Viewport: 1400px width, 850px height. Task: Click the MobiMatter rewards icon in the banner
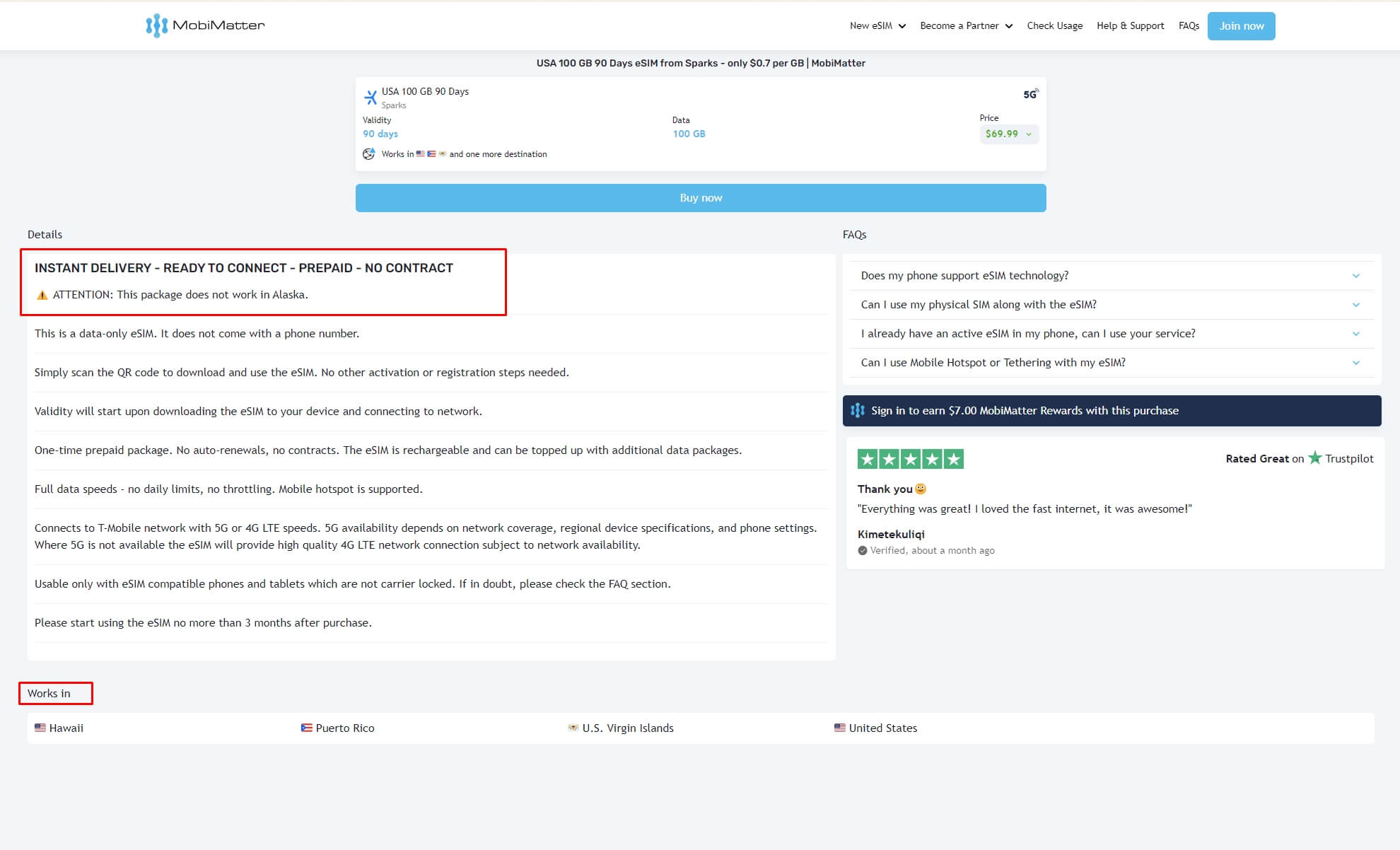click(859, 410)
